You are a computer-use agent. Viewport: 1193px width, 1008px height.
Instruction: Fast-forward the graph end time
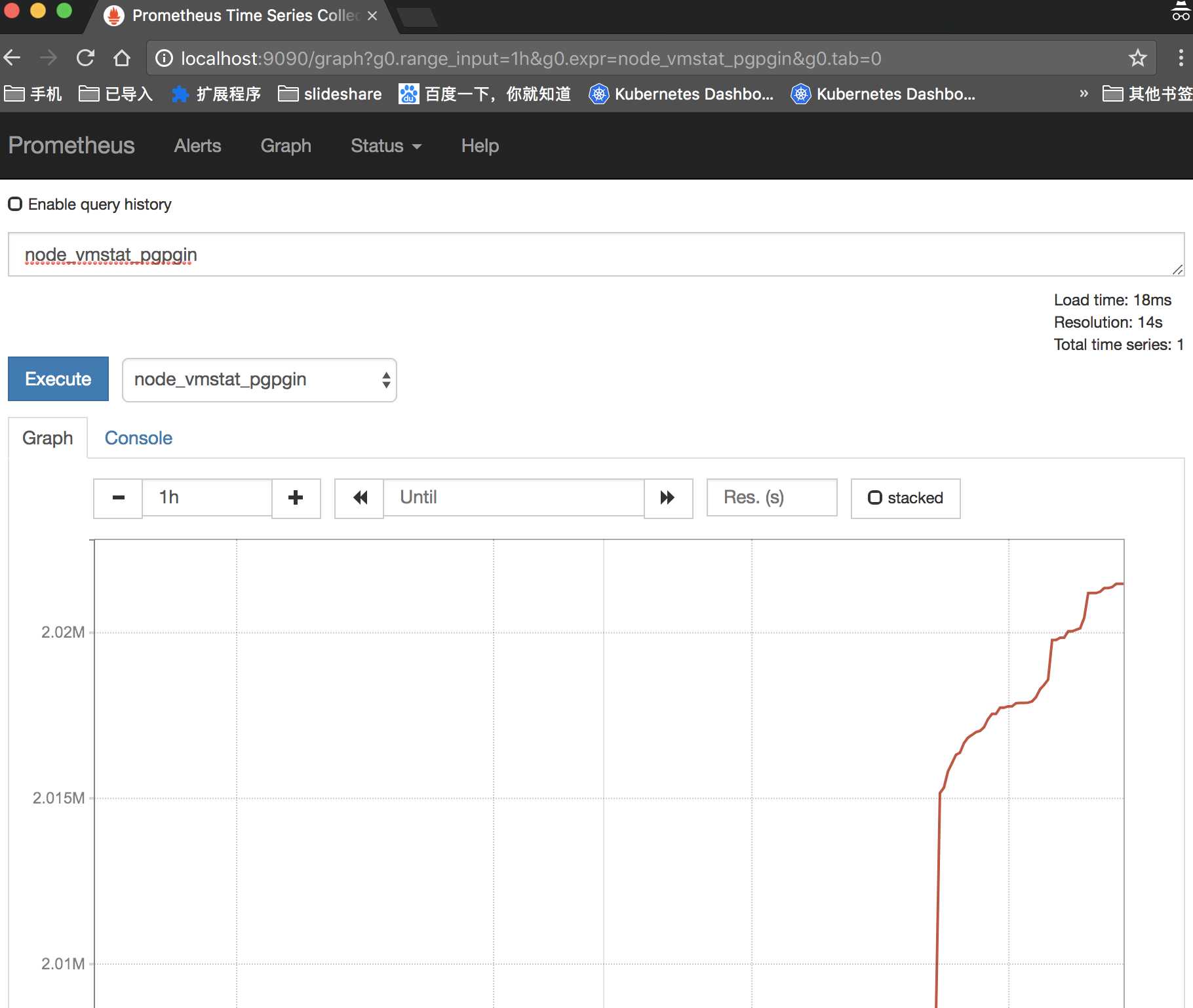[x=668, y=498]
